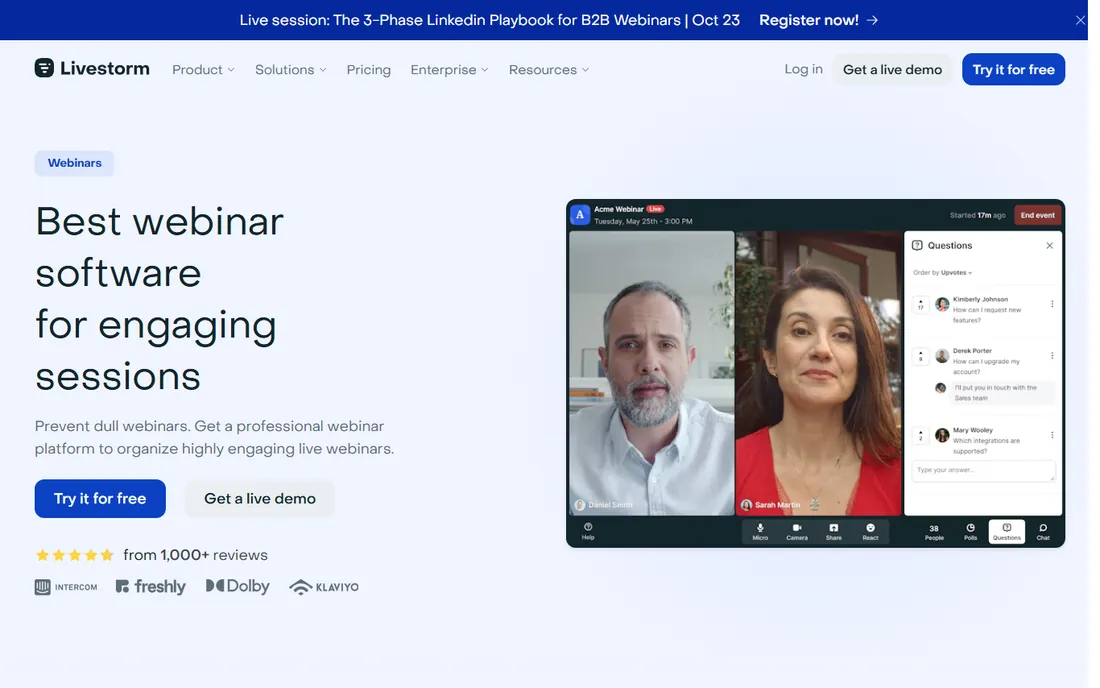Viewport: 1100px width, 688px height.
Task: Upvote Kimberly Johnson's question
Action: [920, 304]
